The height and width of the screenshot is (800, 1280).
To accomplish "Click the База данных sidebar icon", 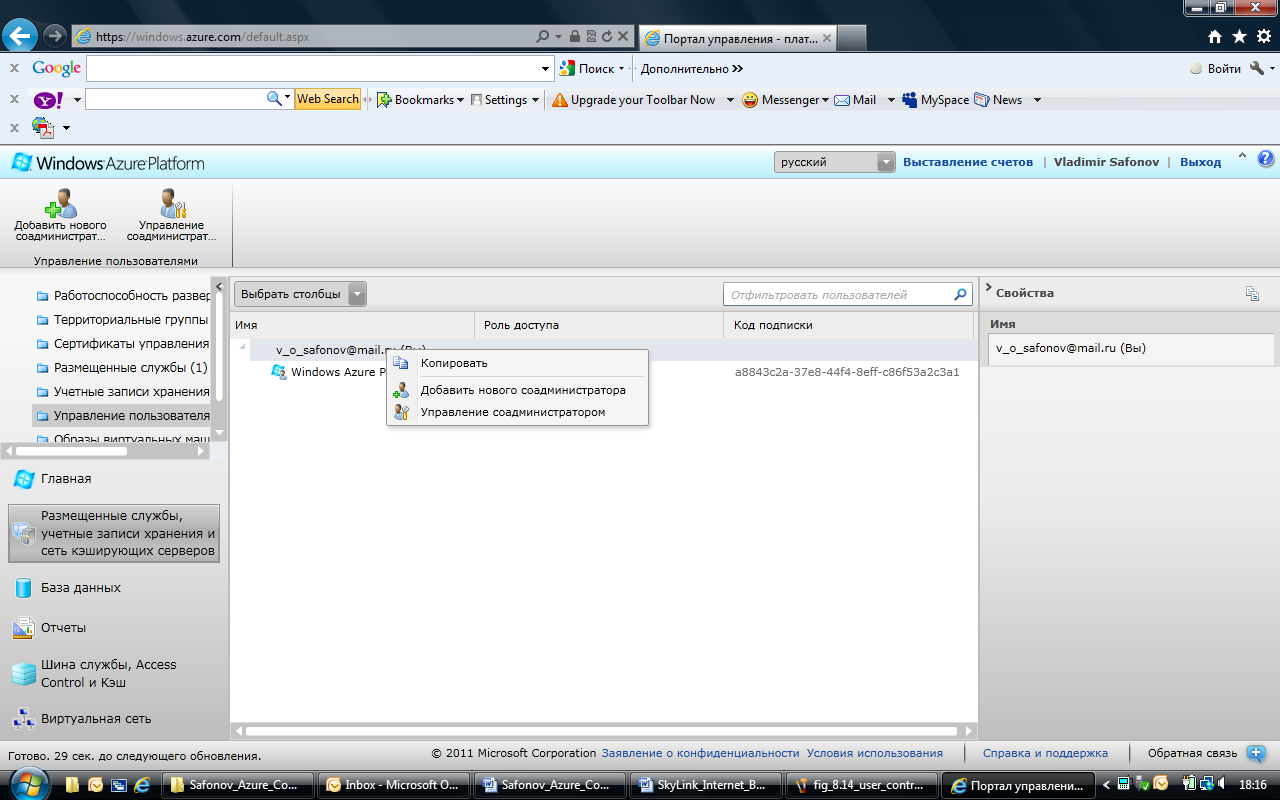I will [23, 588].
